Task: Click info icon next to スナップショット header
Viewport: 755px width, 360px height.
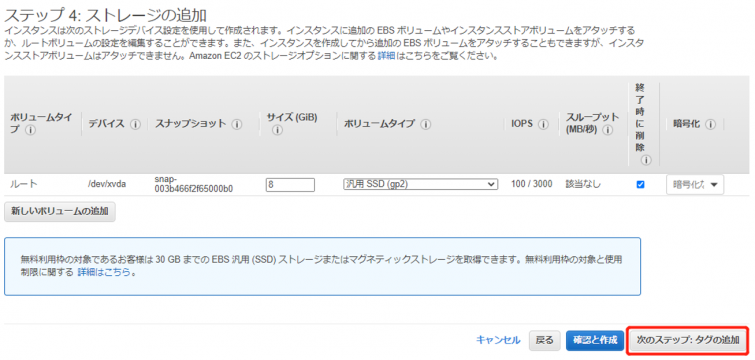Action: pos(236,124)
